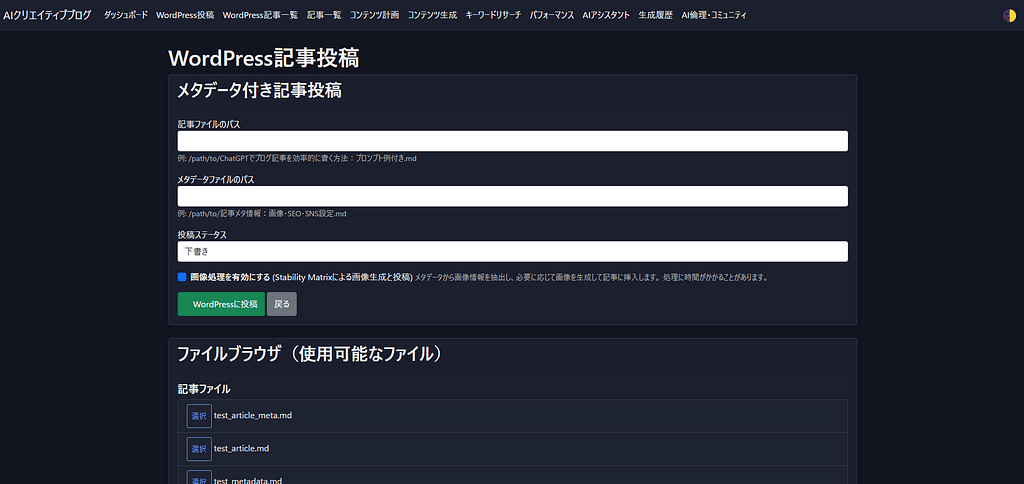Screen dimensions: 1024x484
Task: Open the コンテンツ計画 menu item
Action: point(374,15)
